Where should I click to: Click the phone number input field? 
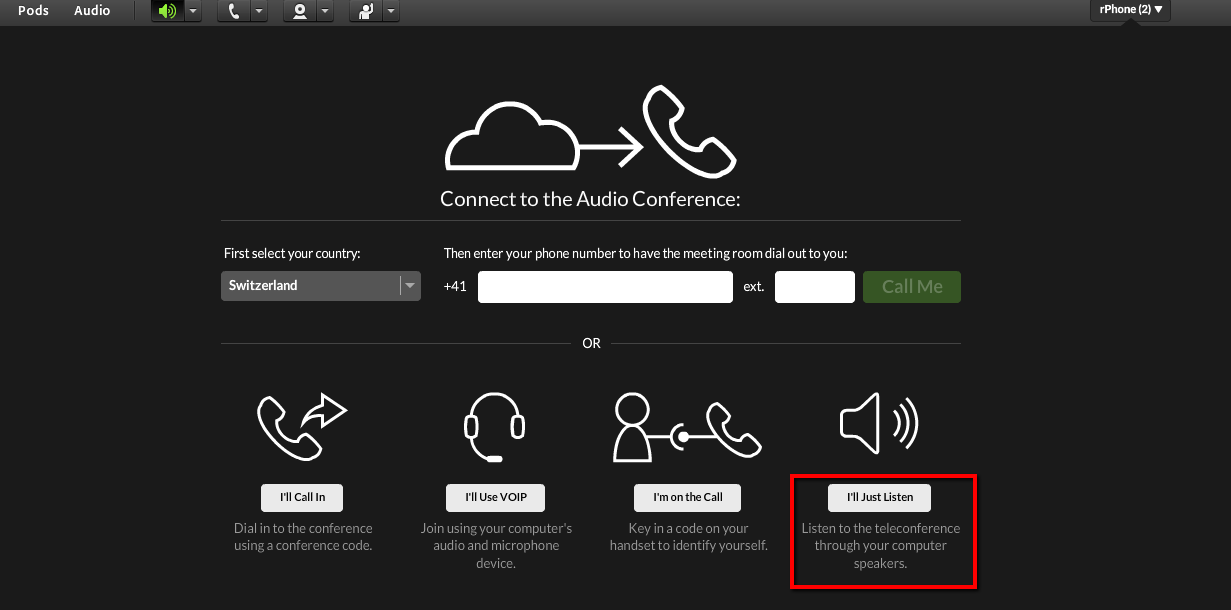tap(605, 287)
